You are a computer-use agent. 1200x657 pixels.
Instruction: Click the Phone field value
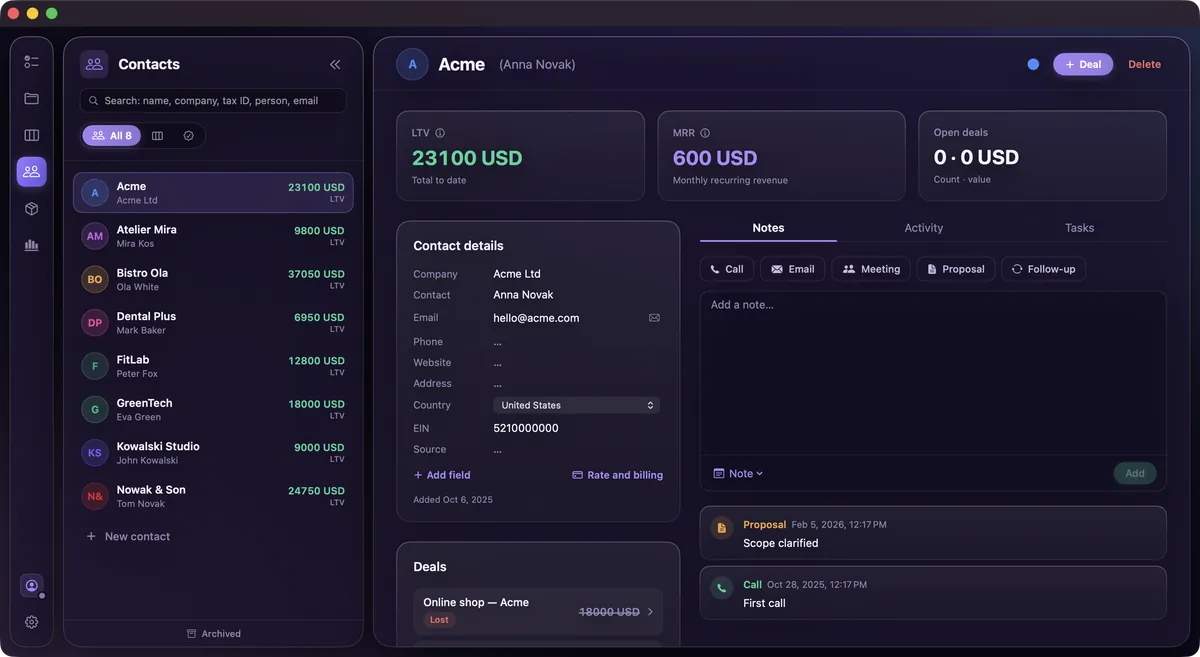point(497,342)
